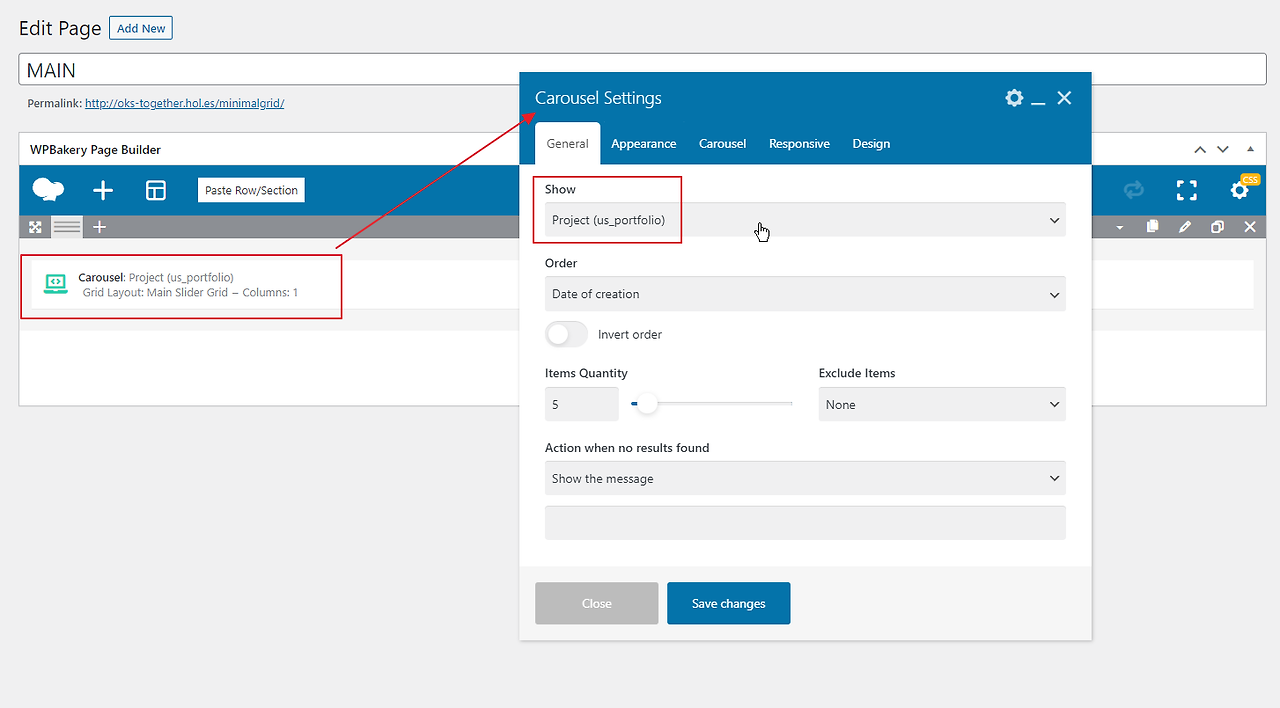1280x708 pixels.
Task: Open the permalink oks-together.hol.es link
Action: pos(184,103)
